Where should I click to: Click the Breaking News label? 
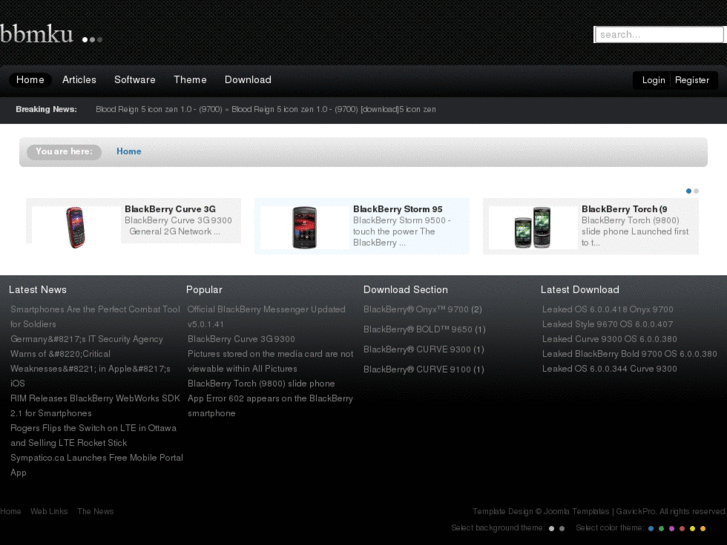point(46,109)
